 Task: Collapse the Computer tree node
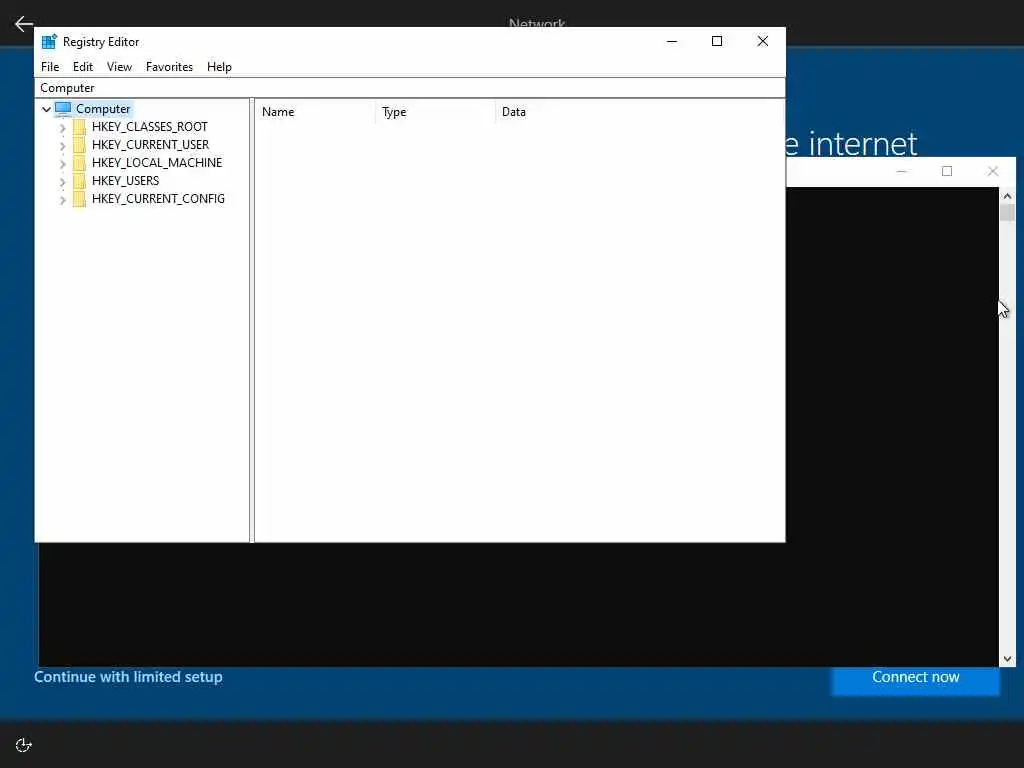point(46,109)
